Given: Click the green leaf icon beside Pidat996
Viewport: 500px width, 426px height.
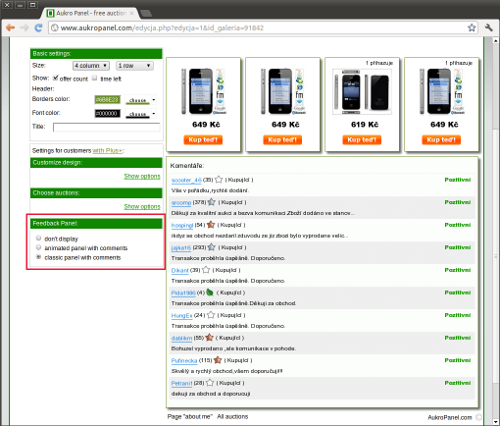Looking at the screenshot, I should (x=210, y=292).
